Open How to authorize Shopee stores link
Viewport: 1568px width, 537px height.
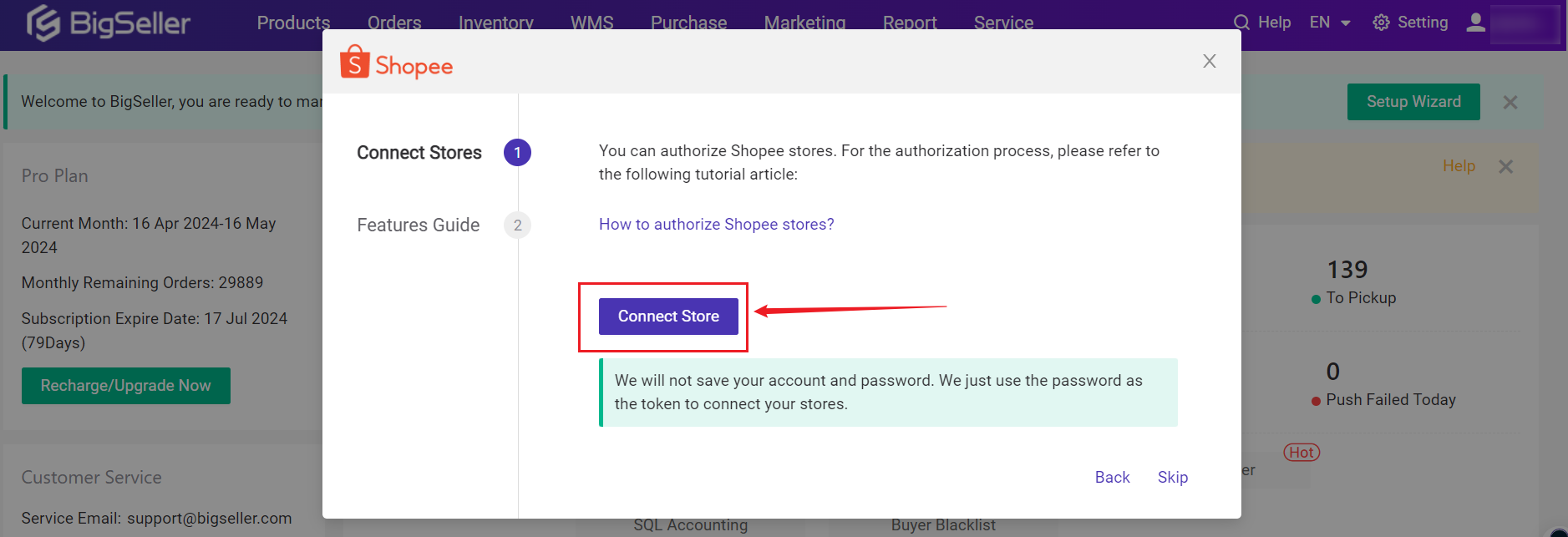pos(716,225)
